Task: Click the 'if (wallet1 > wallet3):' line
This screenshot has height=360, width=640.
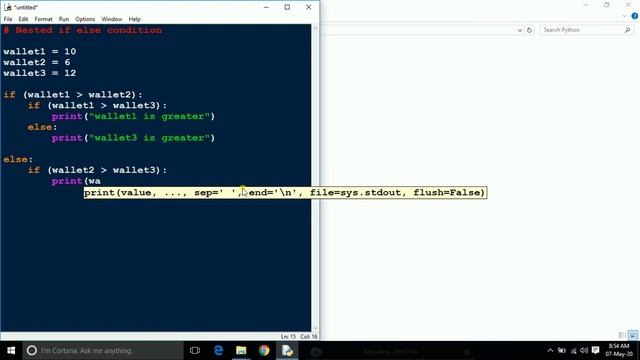Action: tap(97, 106)
